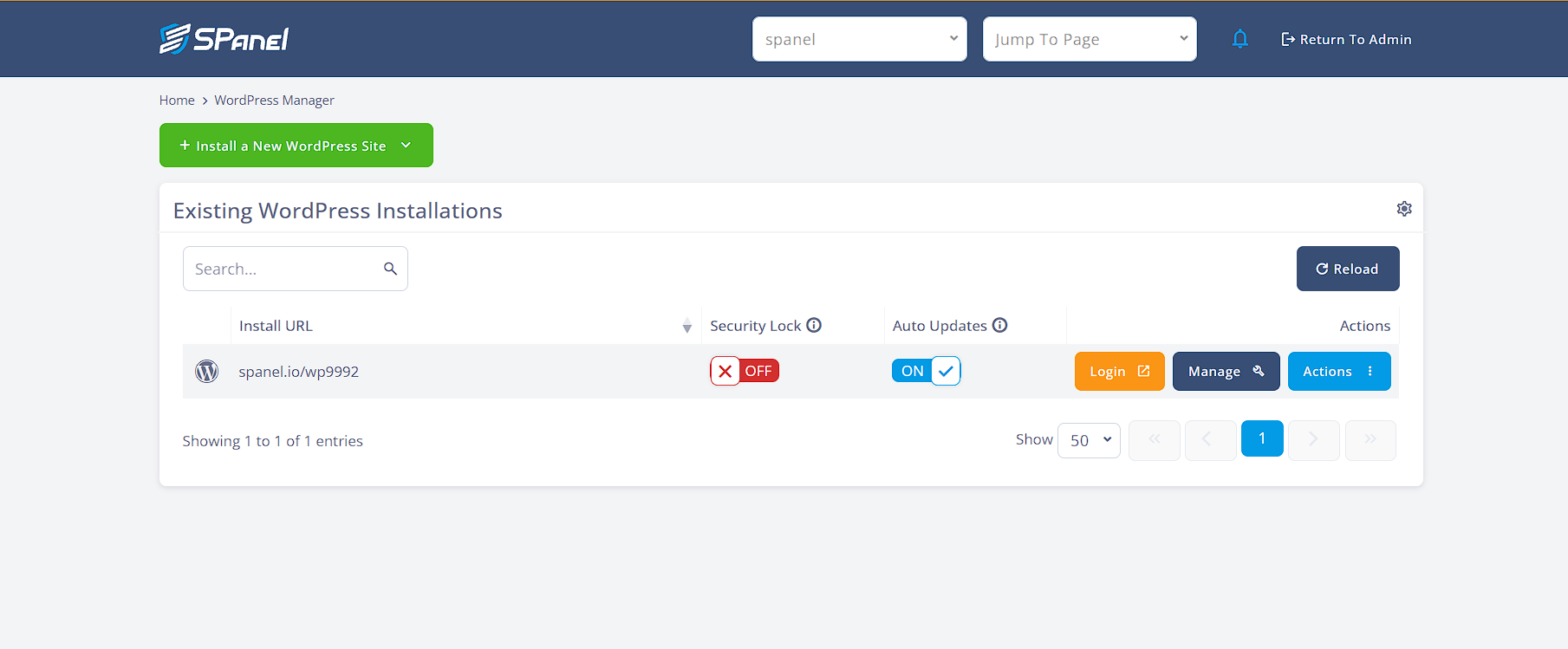This screenshot has height=649, width=1568.
Task: Focus the Search input field
Action: [x=296, y=269]
